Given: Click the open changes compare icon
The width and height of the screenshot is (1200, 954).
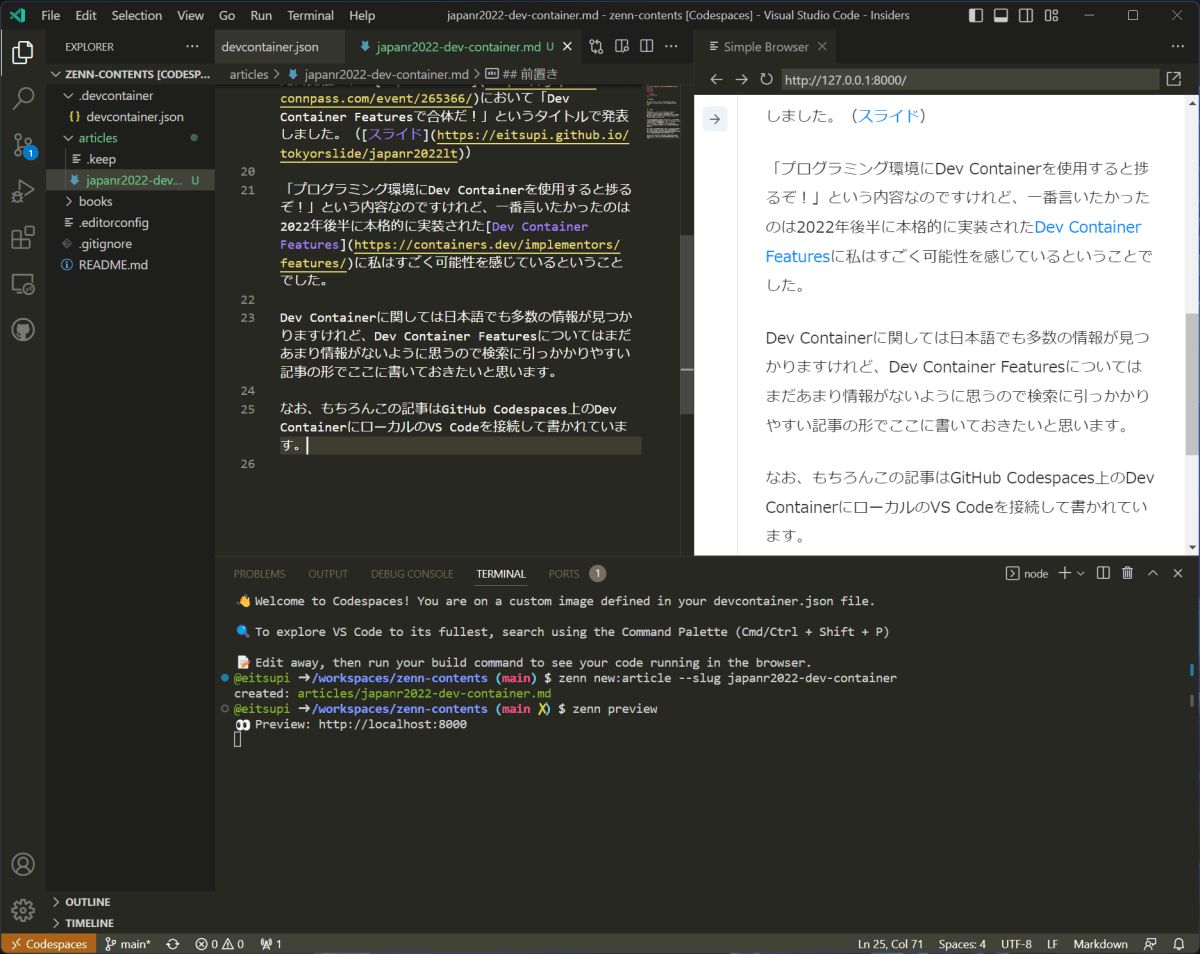Looking at the screenshot, I should pos(596,47).
